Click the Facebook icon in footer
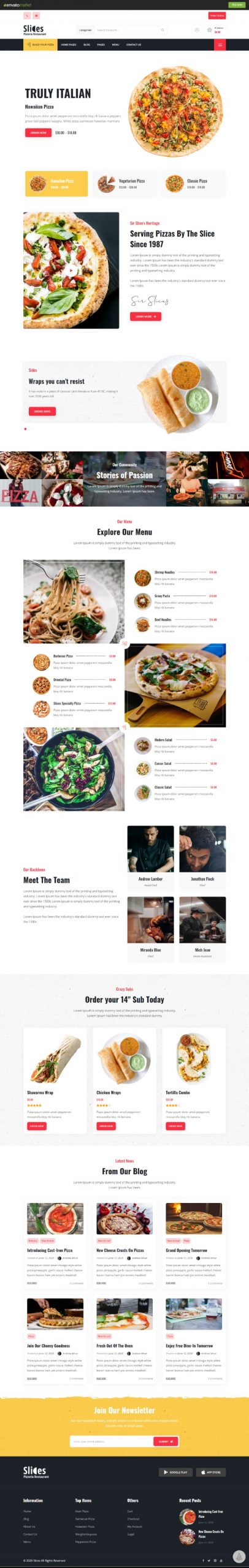 point(204,1560)
